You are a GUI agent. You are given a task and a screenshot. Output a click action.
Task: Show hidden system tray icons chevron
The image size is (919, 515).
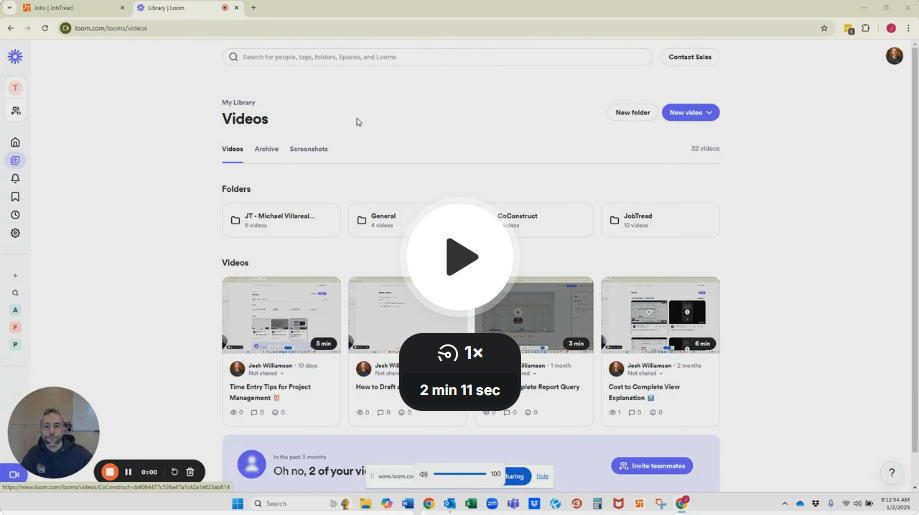(785, 504)
